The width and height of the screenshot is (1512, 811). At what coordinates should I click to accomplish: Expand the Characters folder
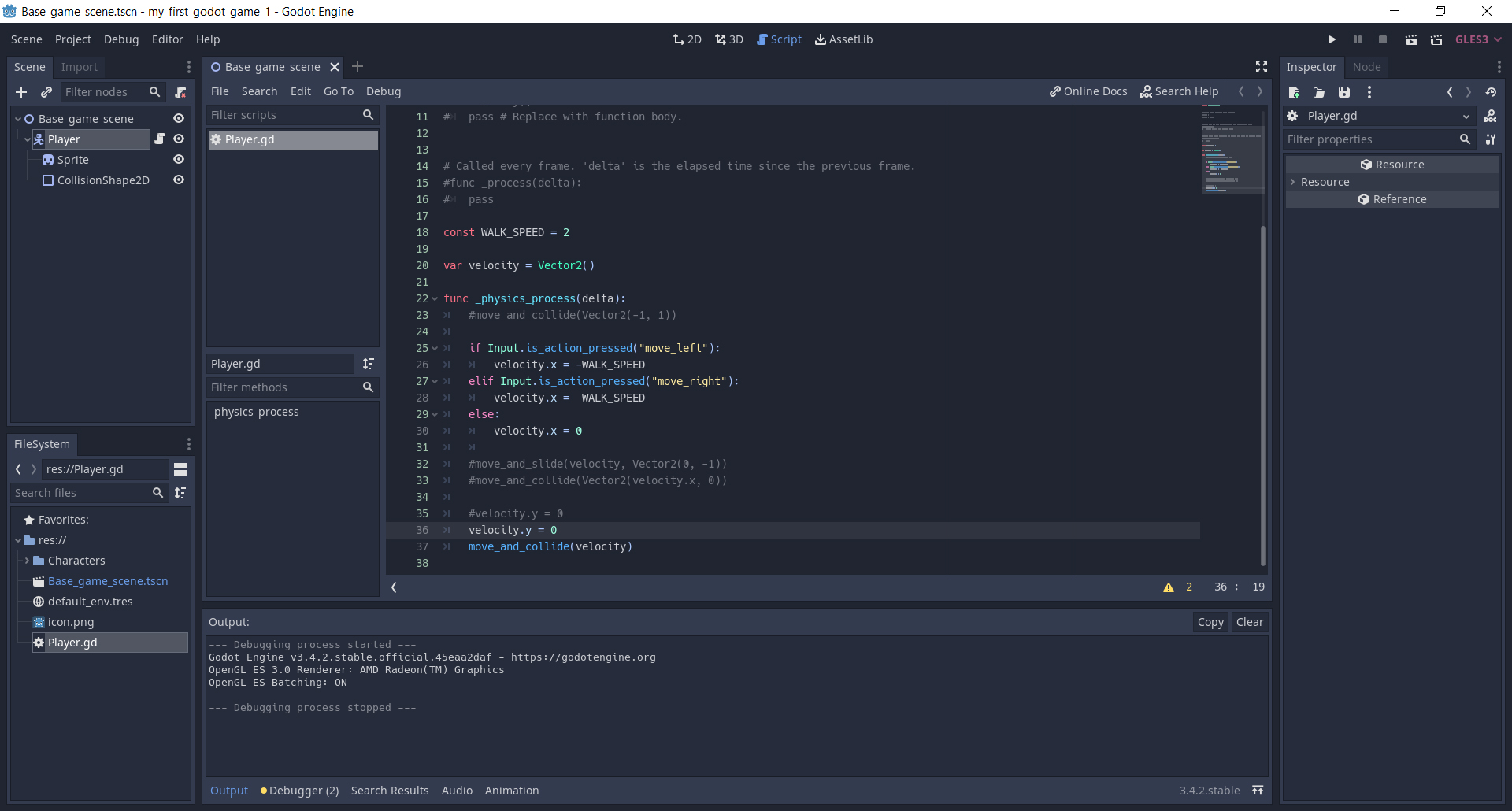click(x=28, y=561)
